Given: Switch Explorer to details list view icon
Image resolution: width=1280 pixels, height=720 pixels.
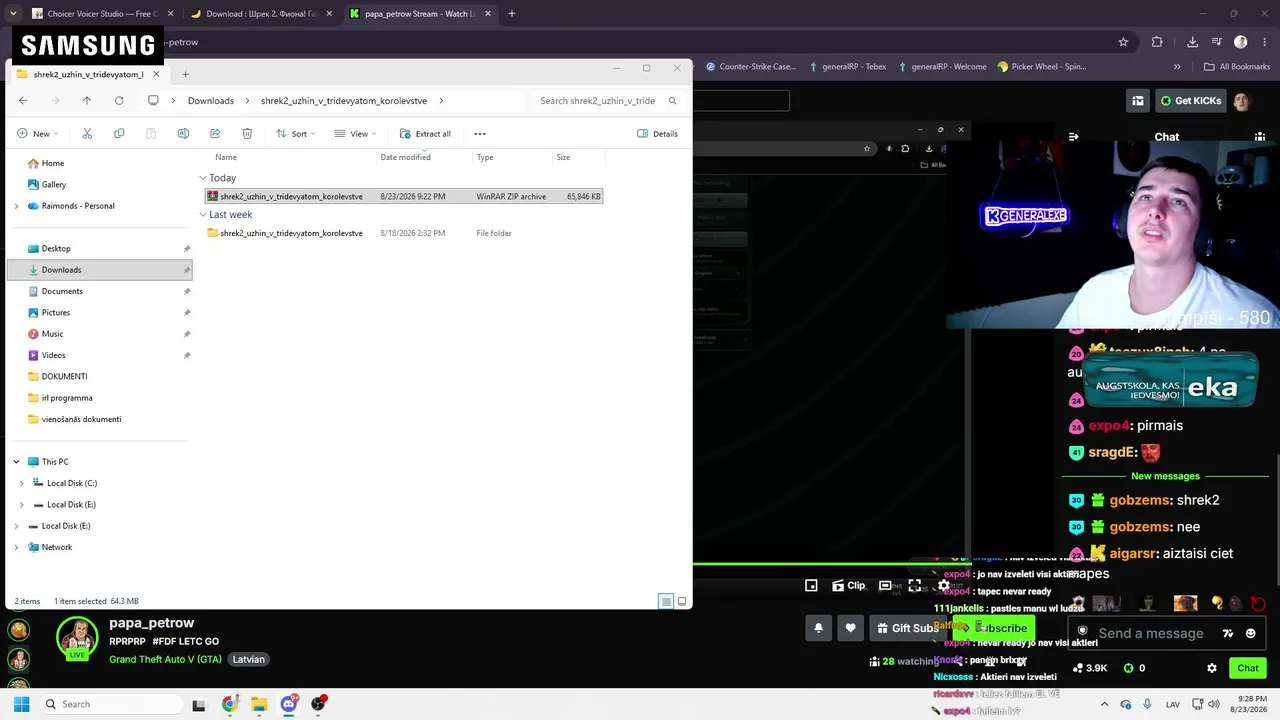Looking at the screenshot, I should tap(666, 601).
